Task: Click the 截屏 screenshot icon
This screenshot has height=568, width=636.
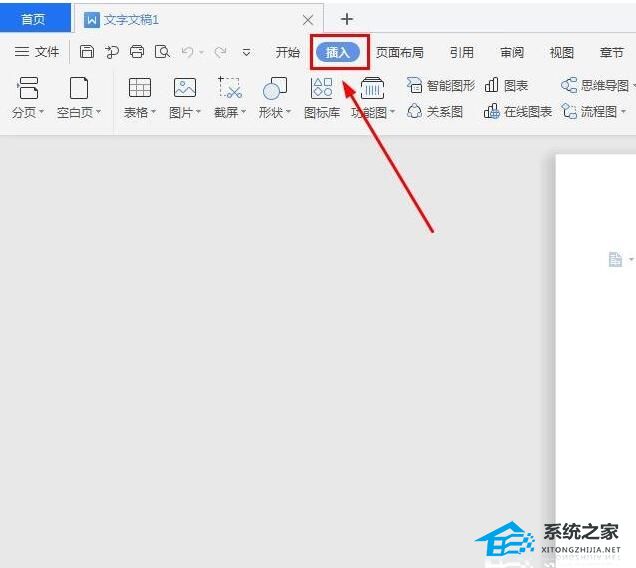Action: 230,88
